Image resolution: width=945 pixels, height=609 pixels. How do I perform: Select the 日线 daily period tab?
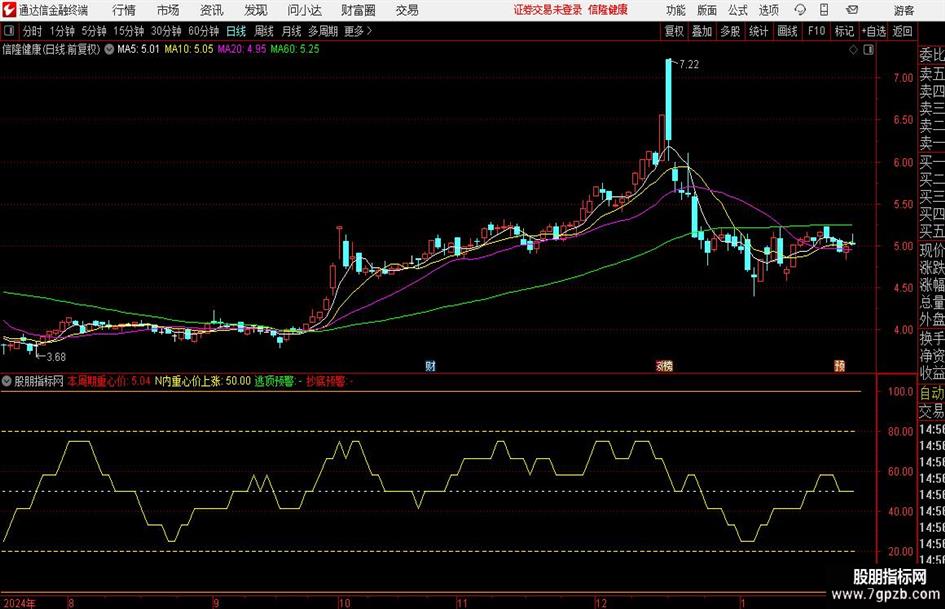[236, 31]
